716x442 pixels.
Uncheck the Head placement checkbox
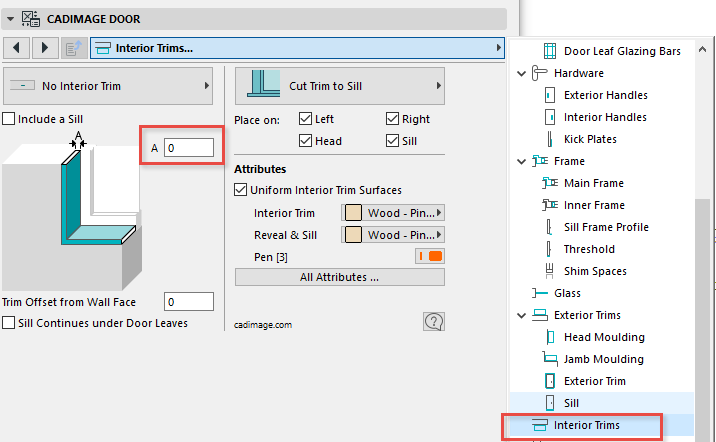coord(306,141)
